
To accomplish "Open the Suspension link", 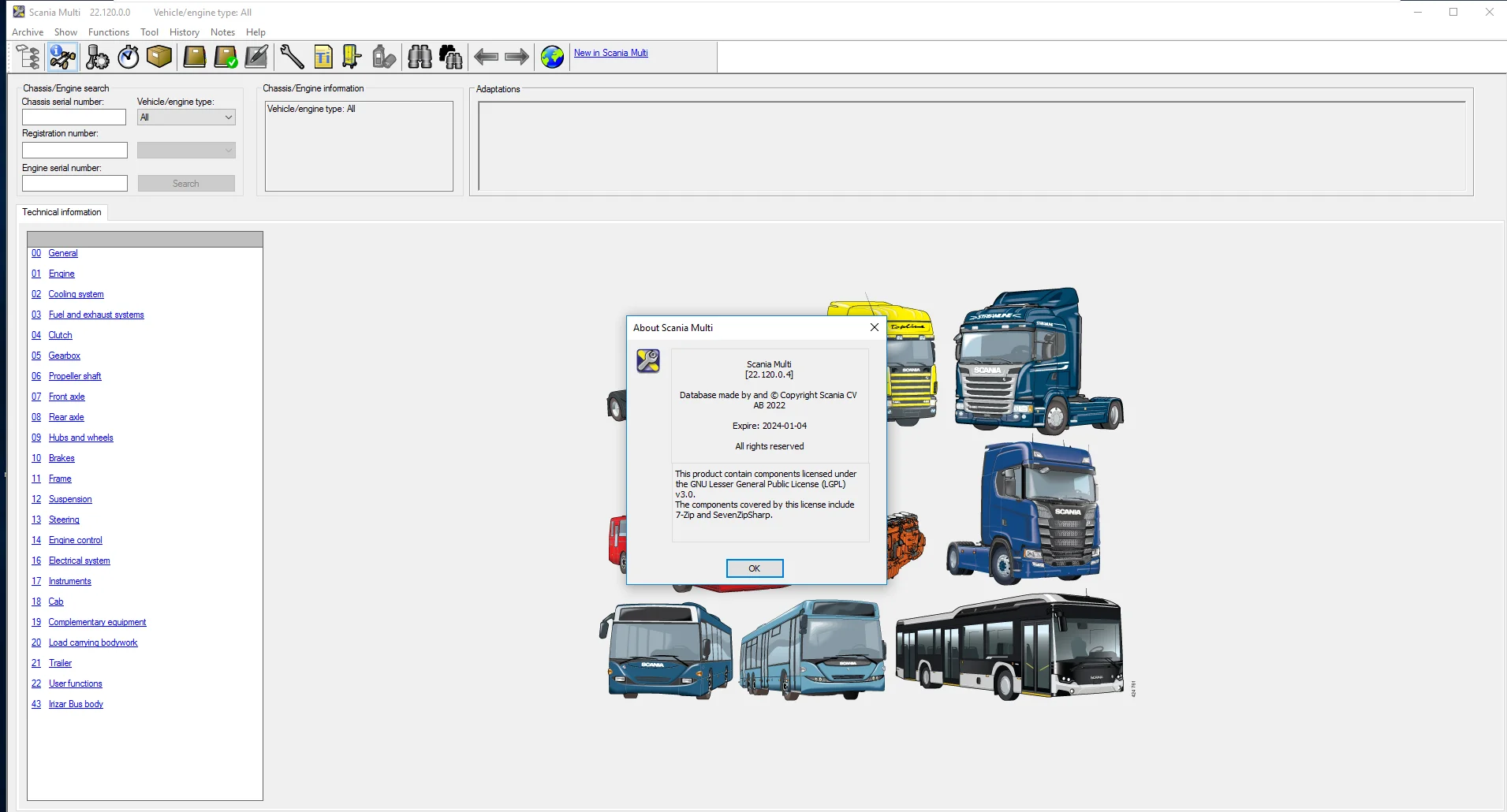I will coord(70,499).
